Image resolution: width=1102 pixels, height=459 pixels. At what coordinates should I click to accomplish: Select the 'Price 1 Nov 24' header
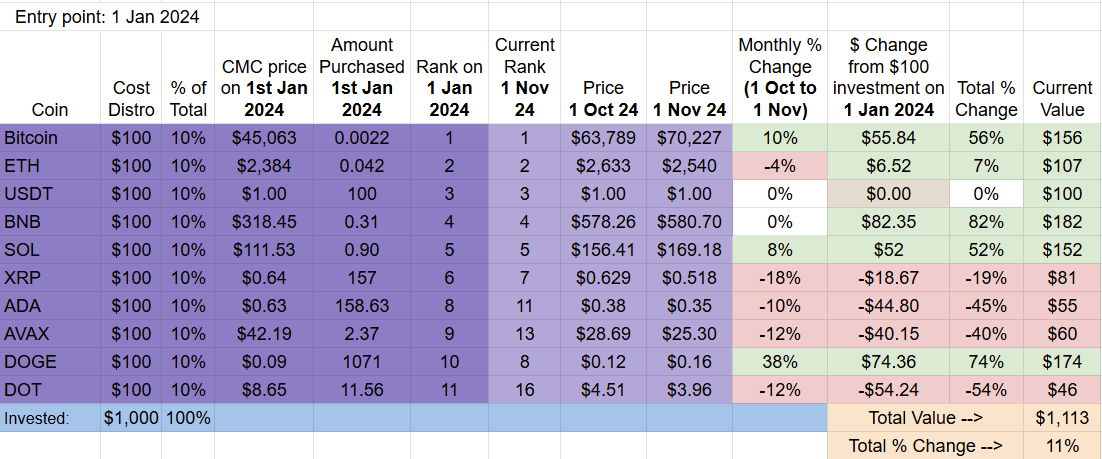point(689,77)
